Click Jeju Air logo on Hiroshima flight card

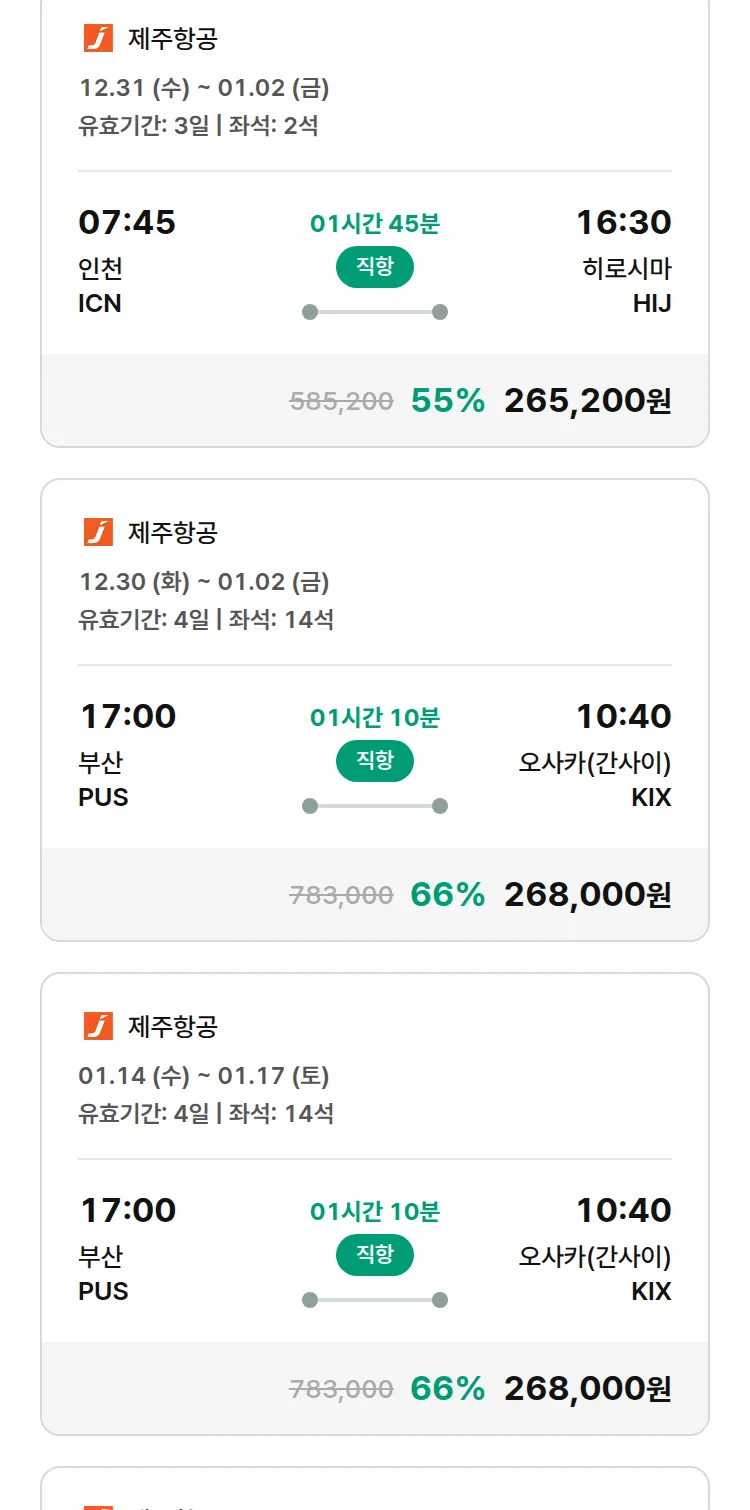tap(98, 39)
